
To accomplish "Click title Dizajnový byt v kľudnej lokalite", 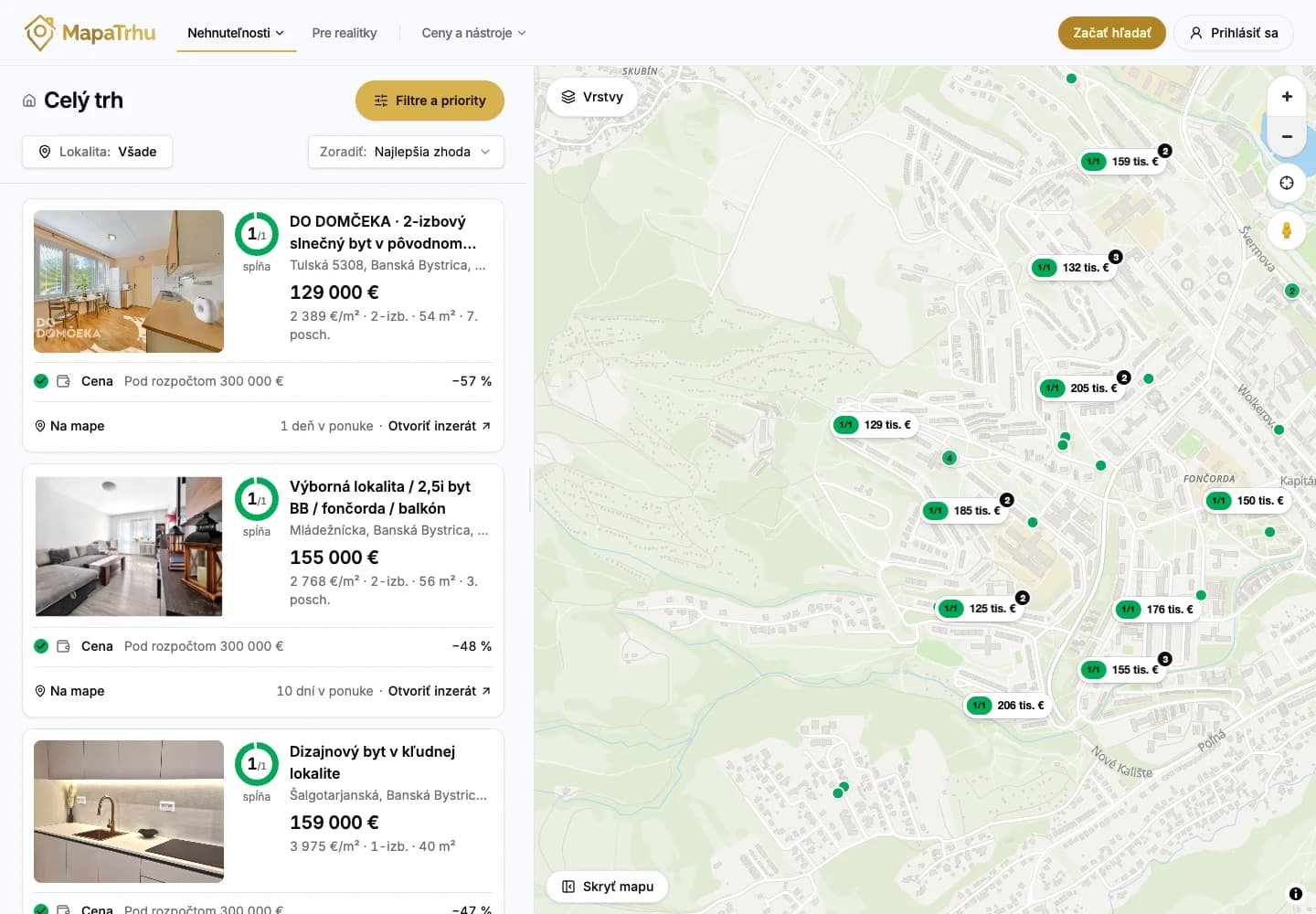I will pos(372,762).
